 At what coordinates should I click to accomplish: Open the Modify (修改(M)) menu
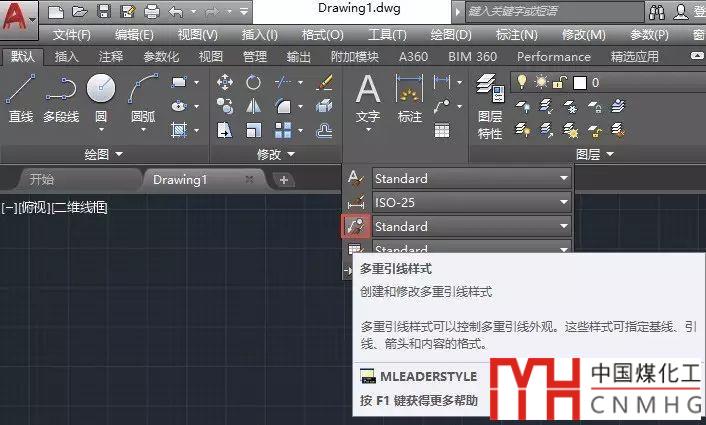click(x=584, y=35)
